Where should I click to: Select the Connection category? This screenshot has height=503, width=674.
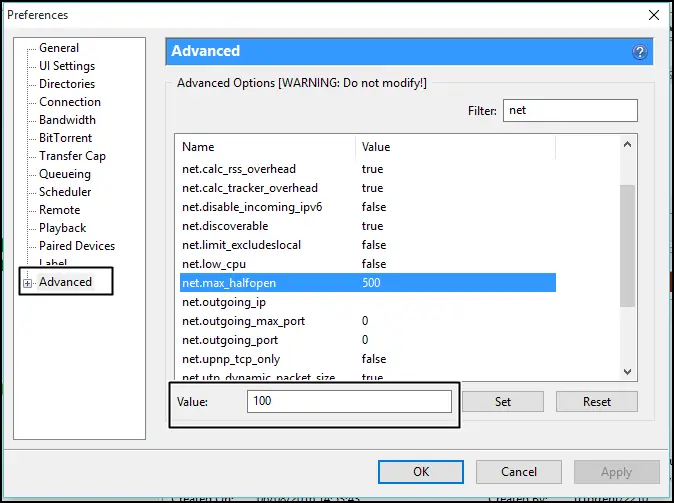point(70,102)
